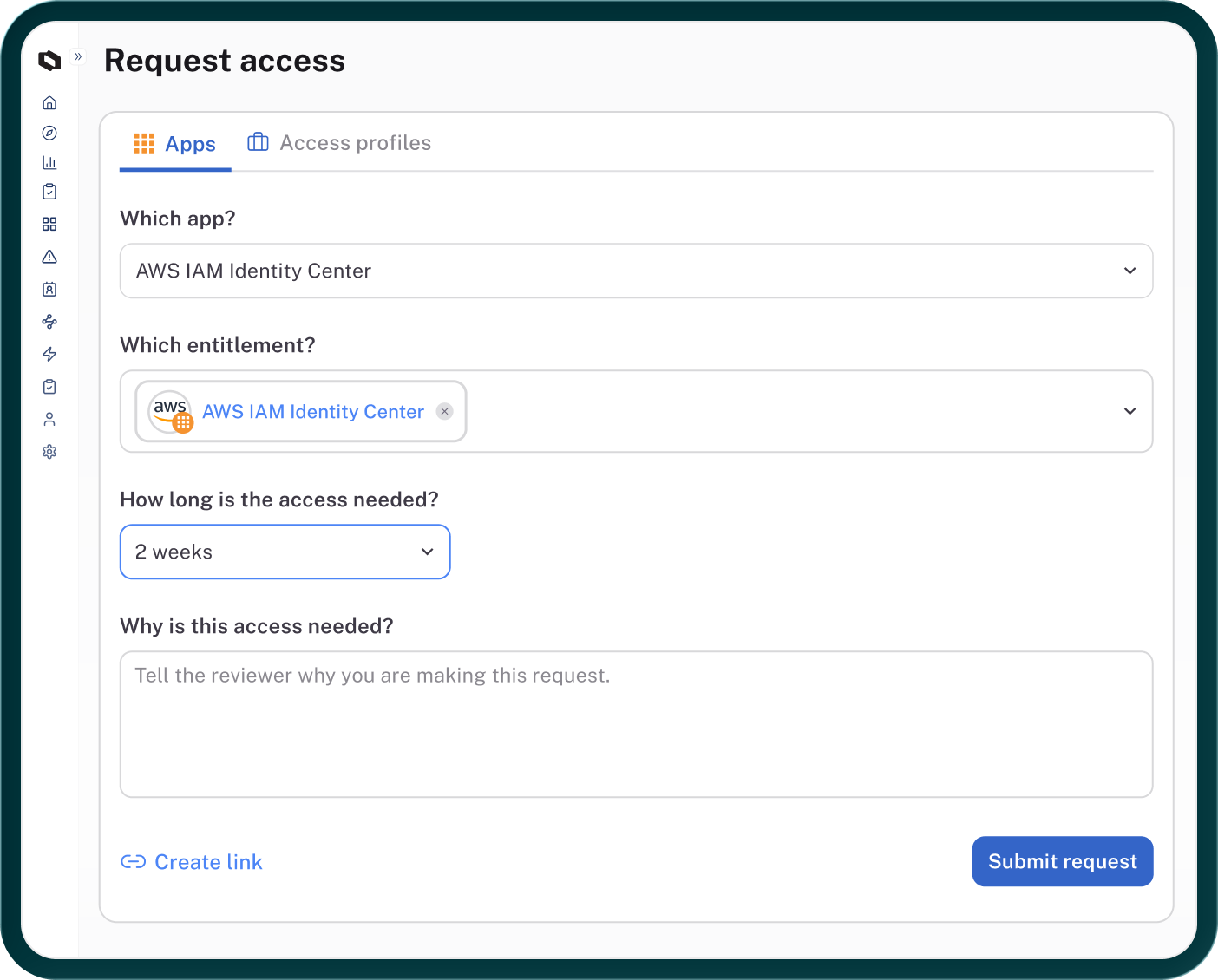Open the lightning bolt automations icon
The height and width of the screenshot is (980, 1218).
[x=49, y=354]
